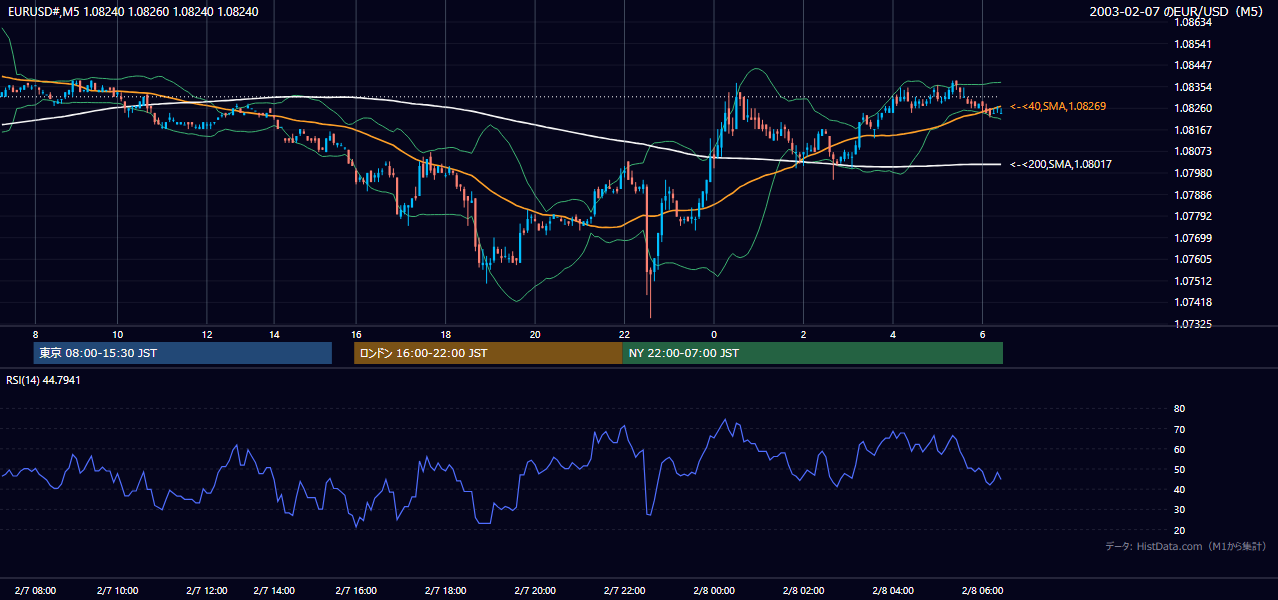
Task: Click the orange 40 SMA 1.08269 label
Action: click(1058, 106)
